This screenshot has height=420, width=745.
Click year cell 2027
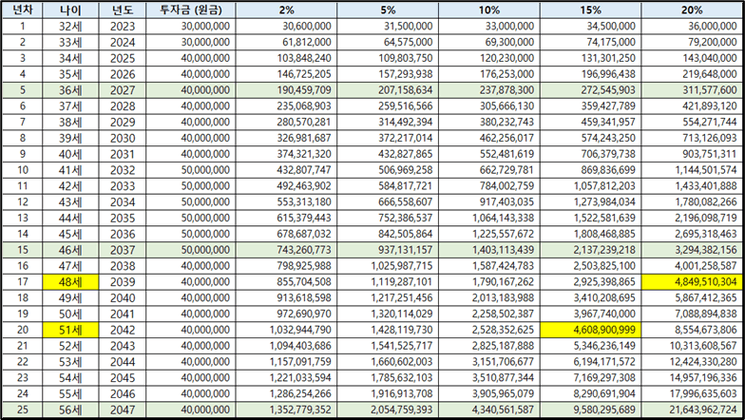pyautogui.click(x=122, y=90)
